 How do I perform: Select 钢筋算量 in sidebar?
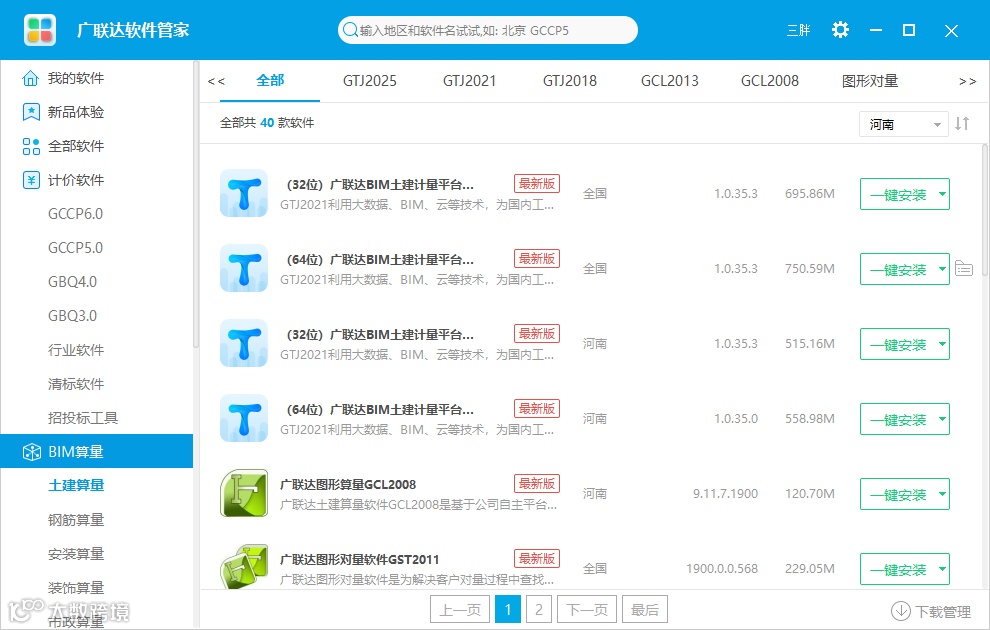point(76,520)
